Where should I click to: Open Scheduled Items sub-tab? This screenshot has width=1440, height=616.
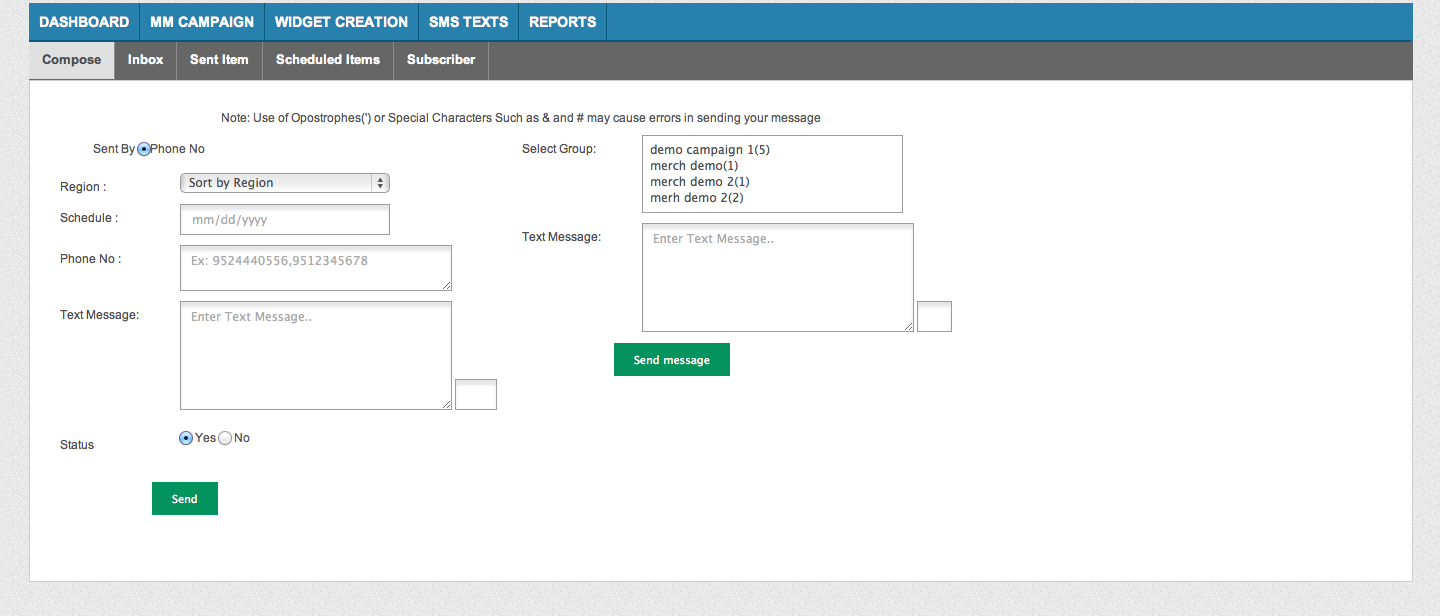point(328,60)
